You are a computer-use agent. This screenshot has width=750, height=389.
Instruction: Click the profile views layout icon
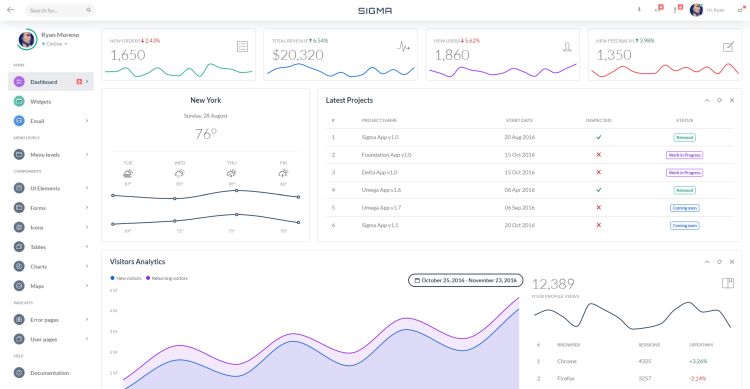[x=728, y=283]
